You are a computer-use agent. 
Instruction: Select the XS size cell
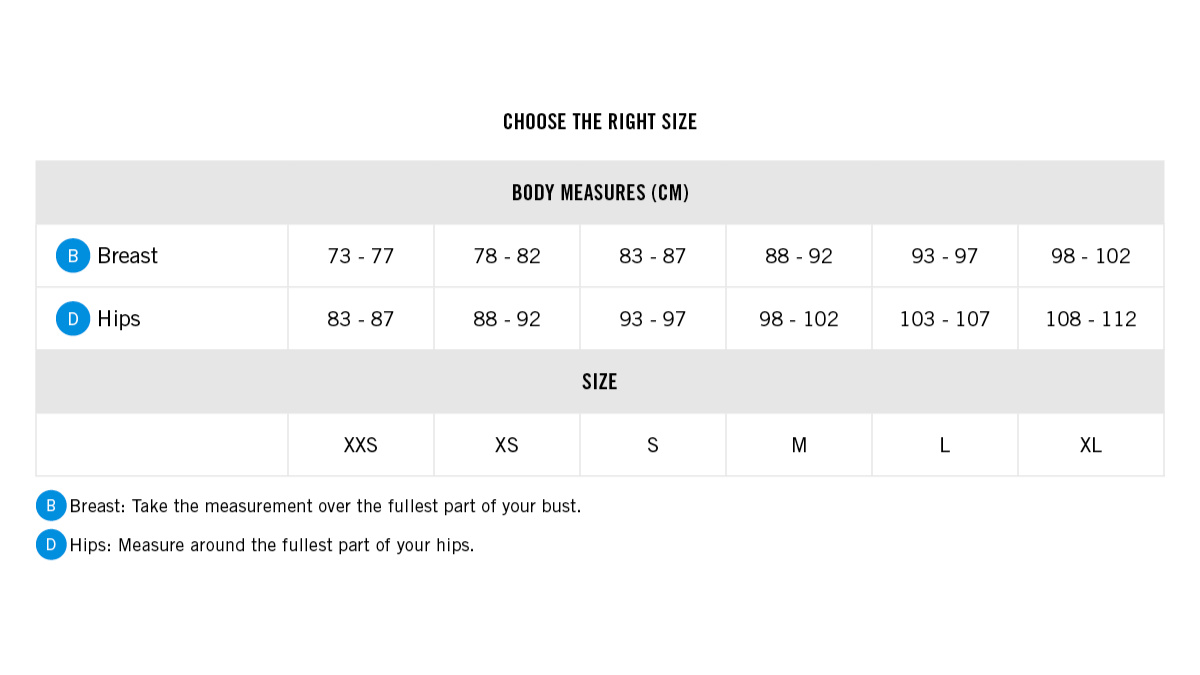pyautogui.click(x=507, y=445)
